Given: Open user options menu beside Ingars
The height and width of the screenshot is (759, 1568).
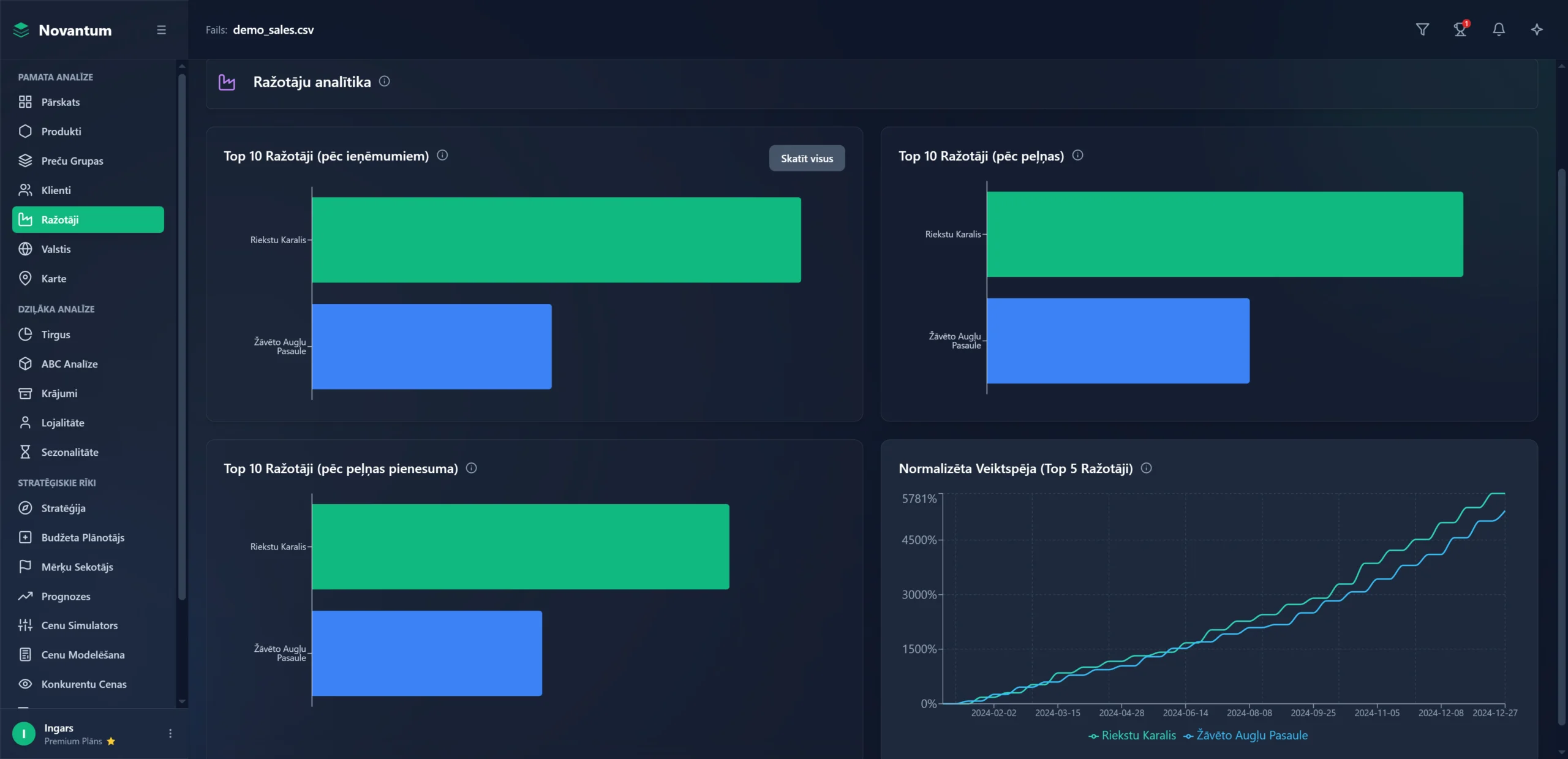Looking at the screenshot, I should point(170,733).
